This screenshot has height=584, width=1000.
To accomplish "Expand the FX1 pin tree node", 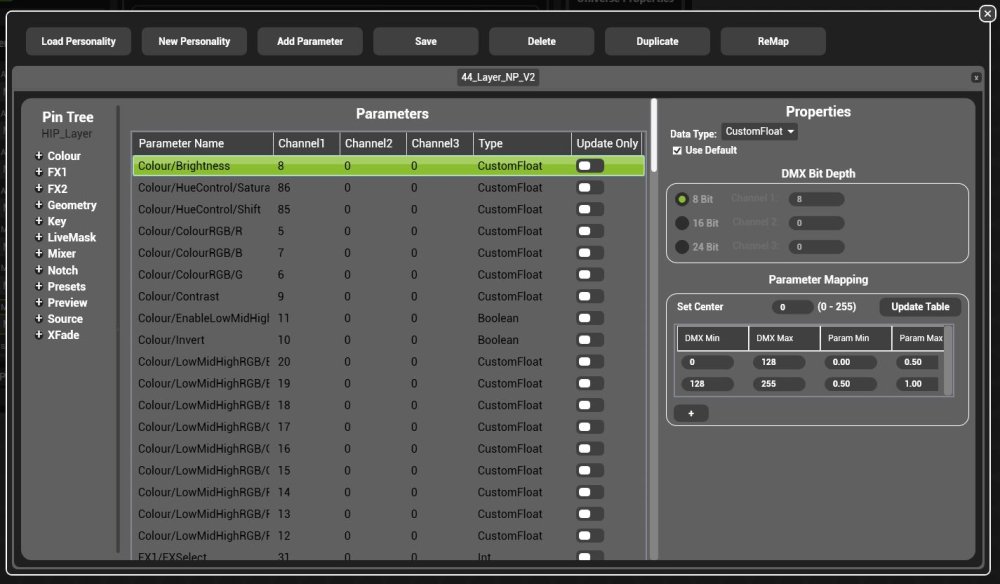I will click(x=39, y=172).
